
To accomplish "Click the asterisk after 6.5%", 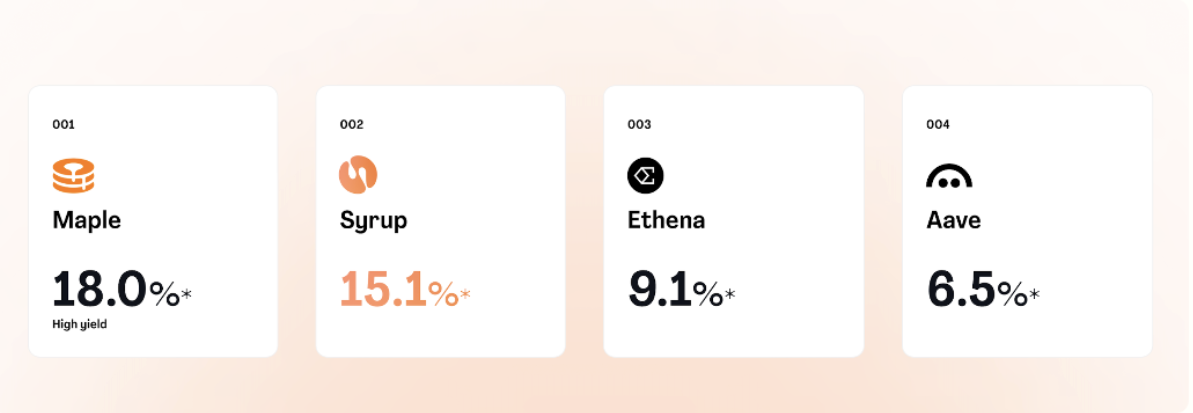I will pyautogui.click(x=1034, y=294).
